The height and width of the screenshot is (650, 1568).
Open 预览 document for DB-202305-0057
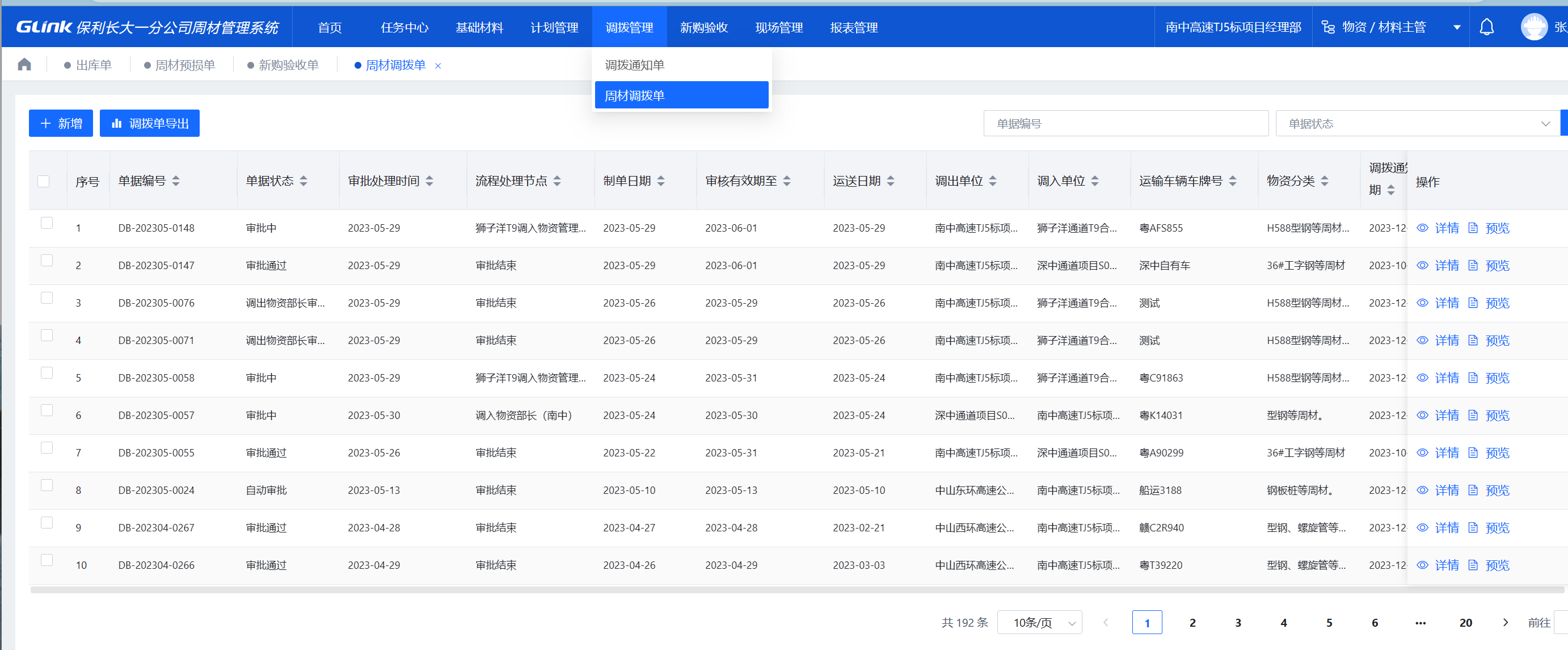point(1489,416)
